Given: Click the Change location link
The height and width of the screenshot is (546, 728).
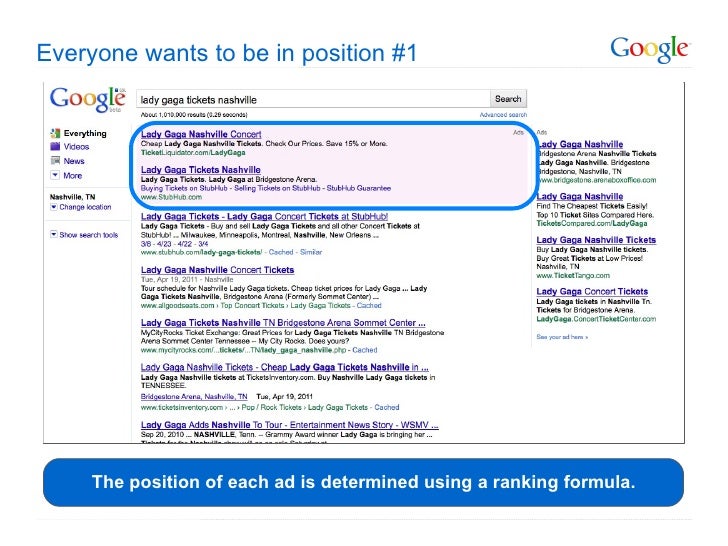Looking at the screenshot, I should [x=85, y=207].
